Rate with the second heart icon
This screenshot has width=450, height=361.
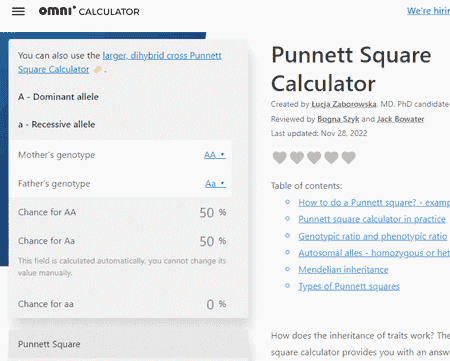pos(297,157)
